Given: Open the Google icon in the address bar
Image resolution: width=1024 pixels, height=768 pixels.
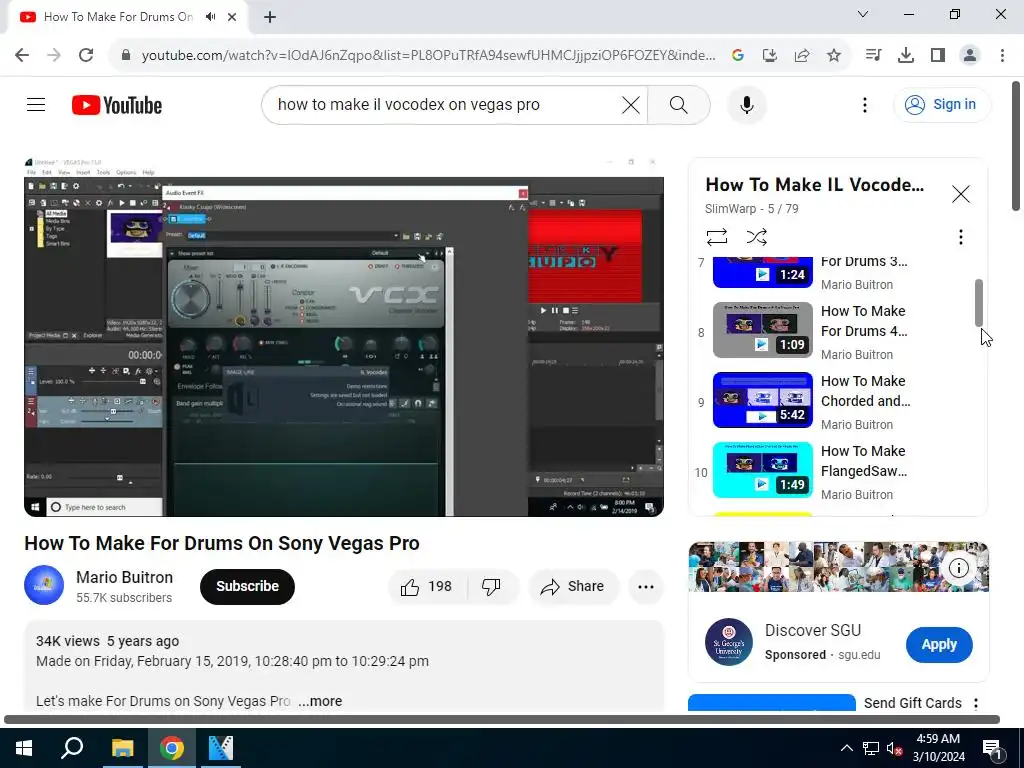Looking at the screenshot, I should (x=738, y=55).
